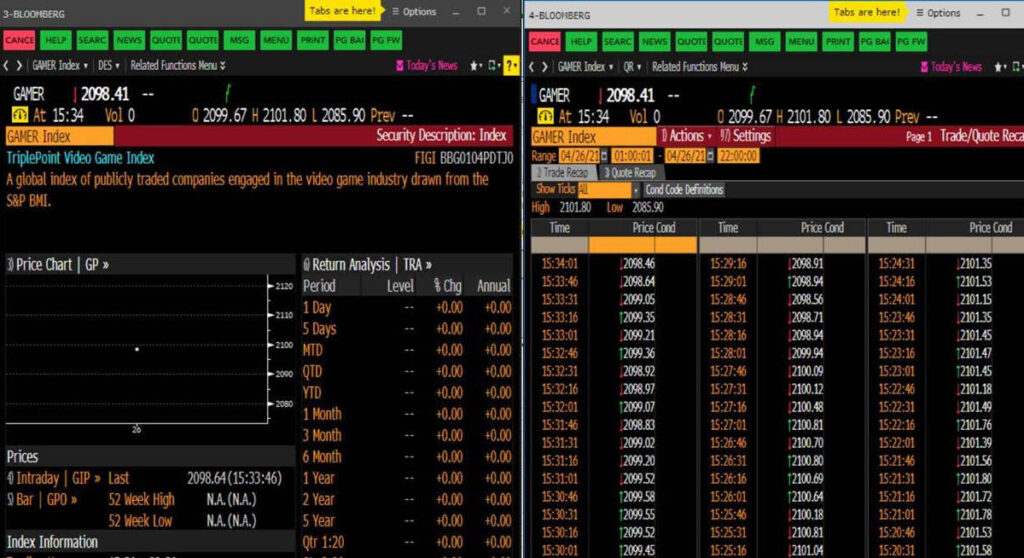Go forward with right arrow in 4-BLOOMBERG
Screen dimensions: 1024x558
tap(545, 67)
